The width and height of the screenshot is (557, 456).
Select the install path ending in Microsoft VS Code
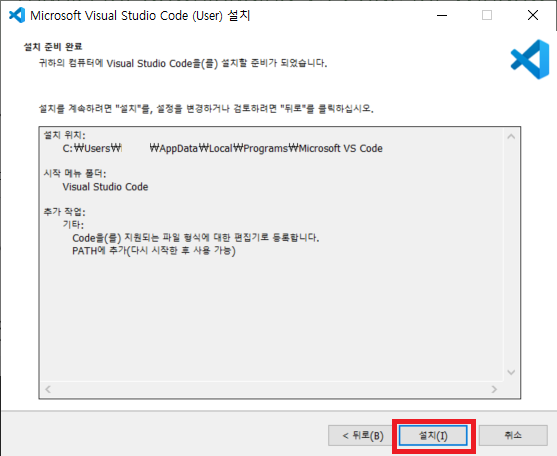222,148
